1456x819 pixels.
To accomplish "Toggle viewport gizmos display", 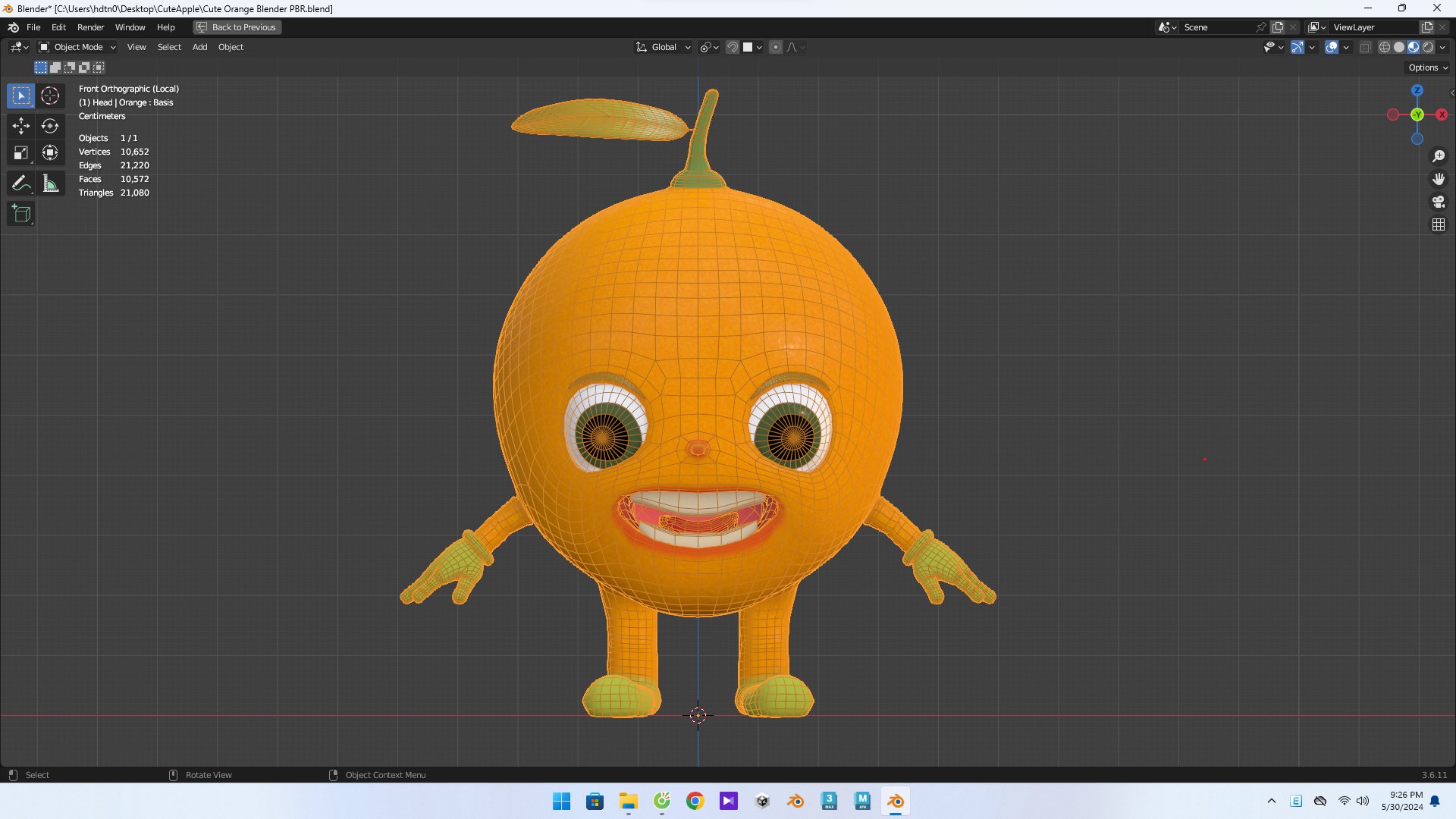I will click(x=1298, y=47).
